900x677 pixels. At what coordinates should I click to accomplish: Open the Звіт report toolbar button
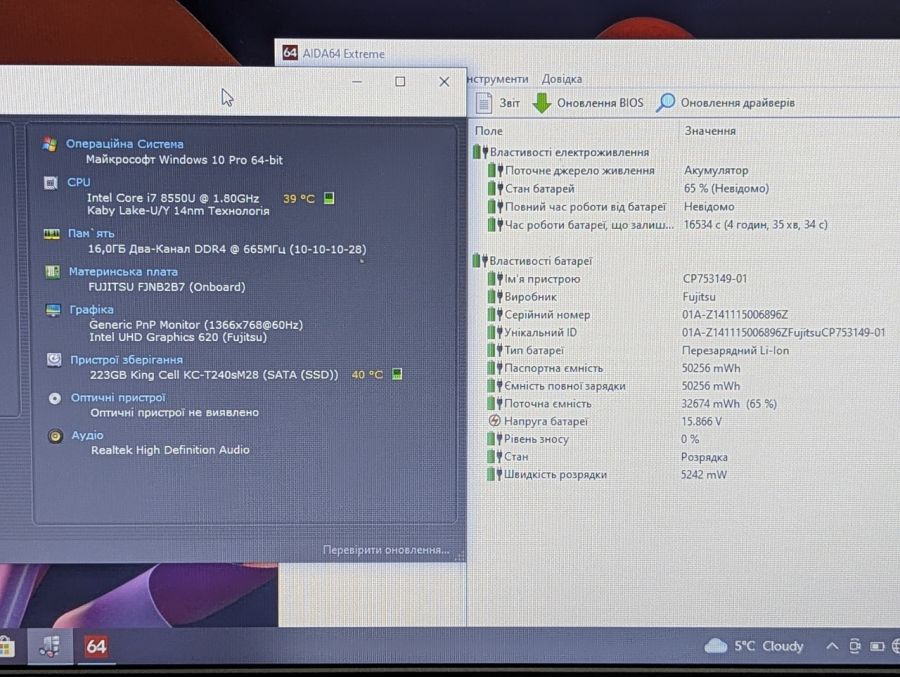498,103
